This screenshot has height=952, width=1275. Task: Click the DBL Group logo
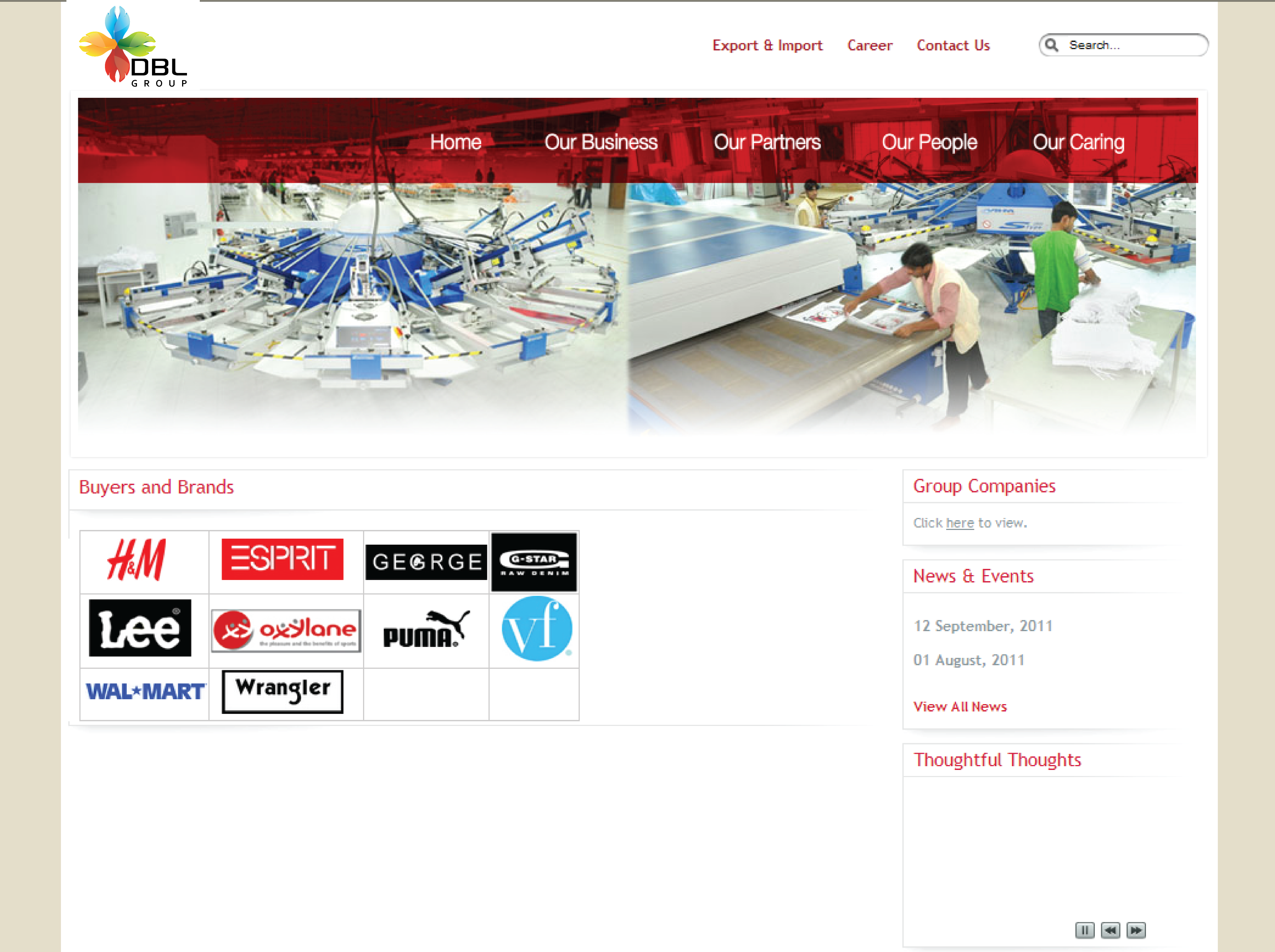pyautogui.click(x=133, y=47)
